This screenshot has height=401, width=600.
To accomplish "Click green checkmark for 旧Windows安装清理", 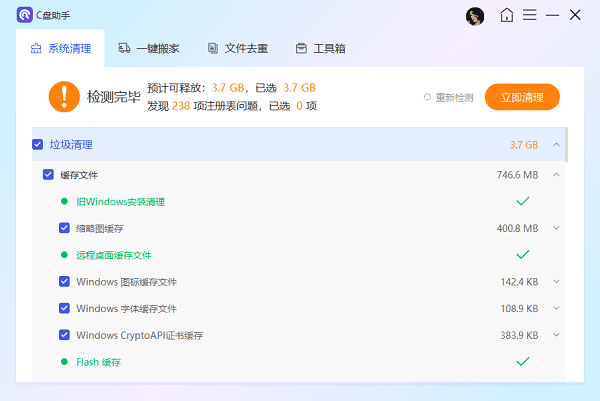I will (522, 201).
